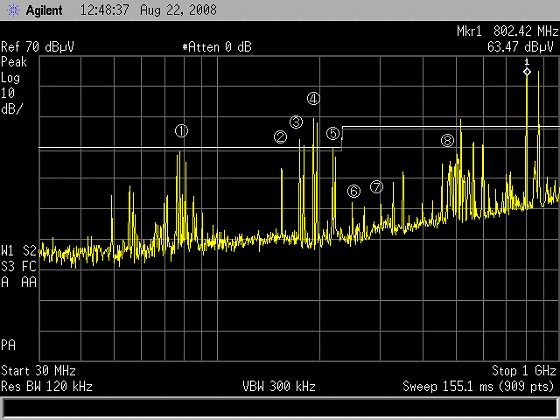The image size is (560, 420).
Task: Click the 12:48:37 time stamp
Action: coord(105,10)
